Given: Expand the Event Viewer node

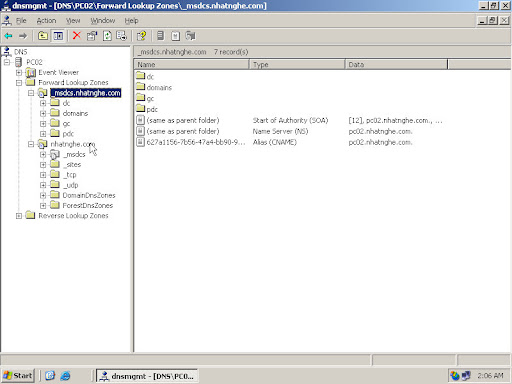Looking at the screenshot, I should [x=19, y=72].
